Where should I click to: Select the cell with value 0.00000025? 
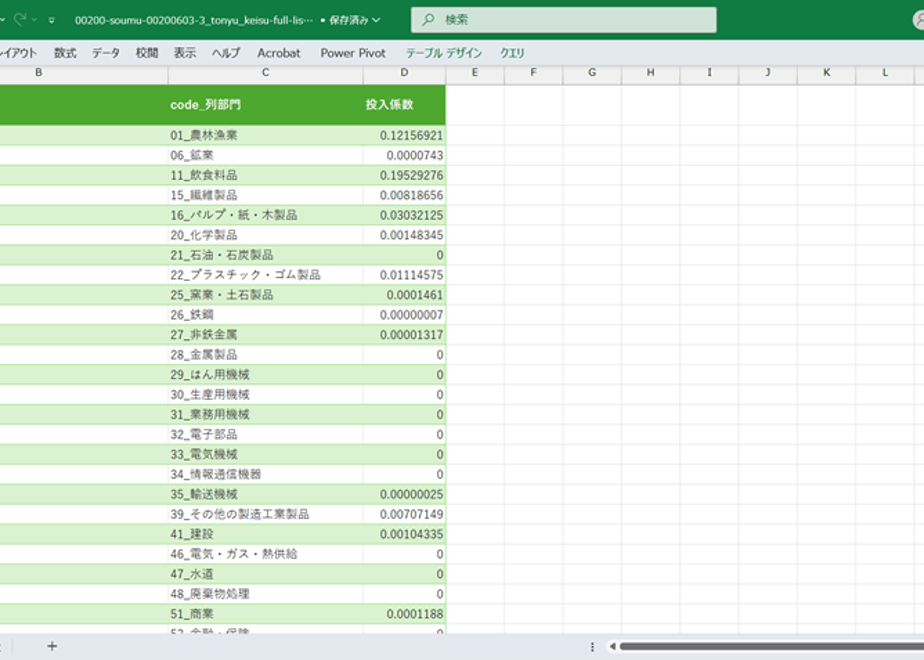[404, 494]
